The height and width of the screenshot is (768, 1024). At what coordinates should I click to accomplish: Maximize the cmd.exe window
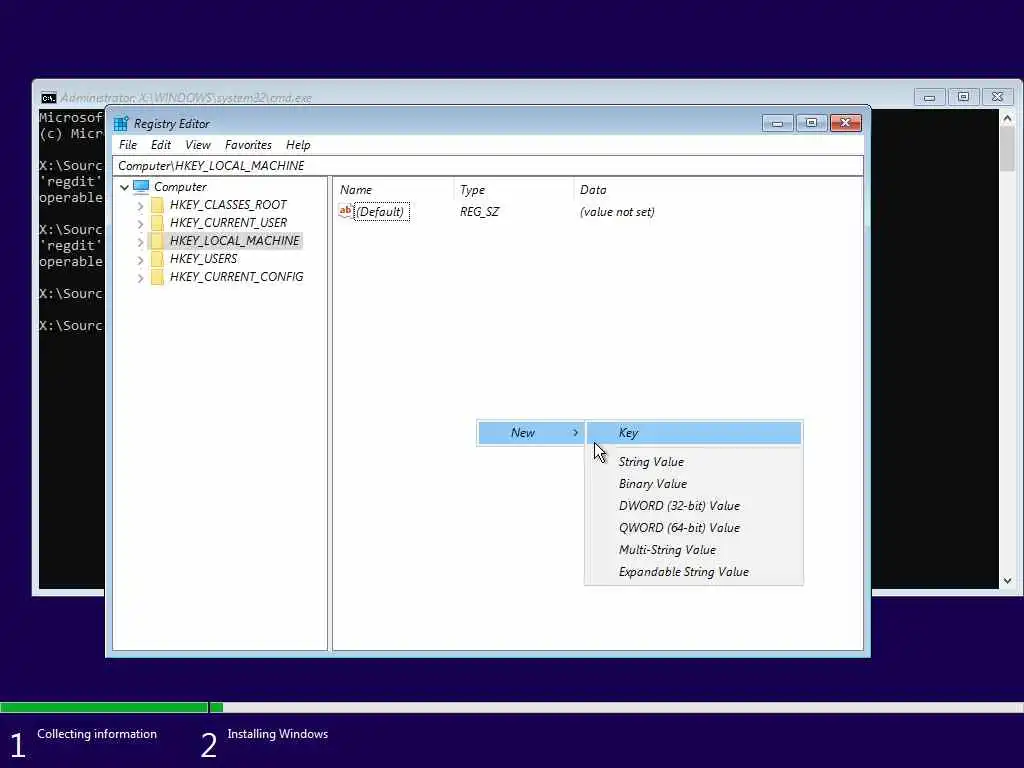963,97
